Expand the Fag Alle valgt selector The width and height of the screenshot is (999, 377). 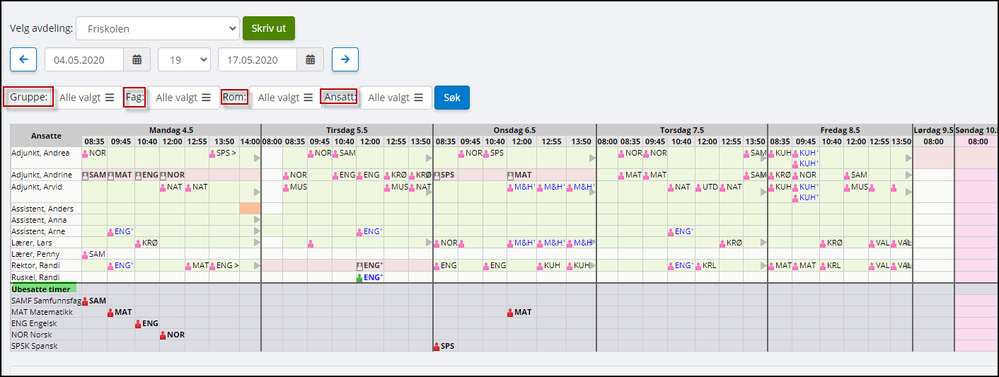[183, 97]
